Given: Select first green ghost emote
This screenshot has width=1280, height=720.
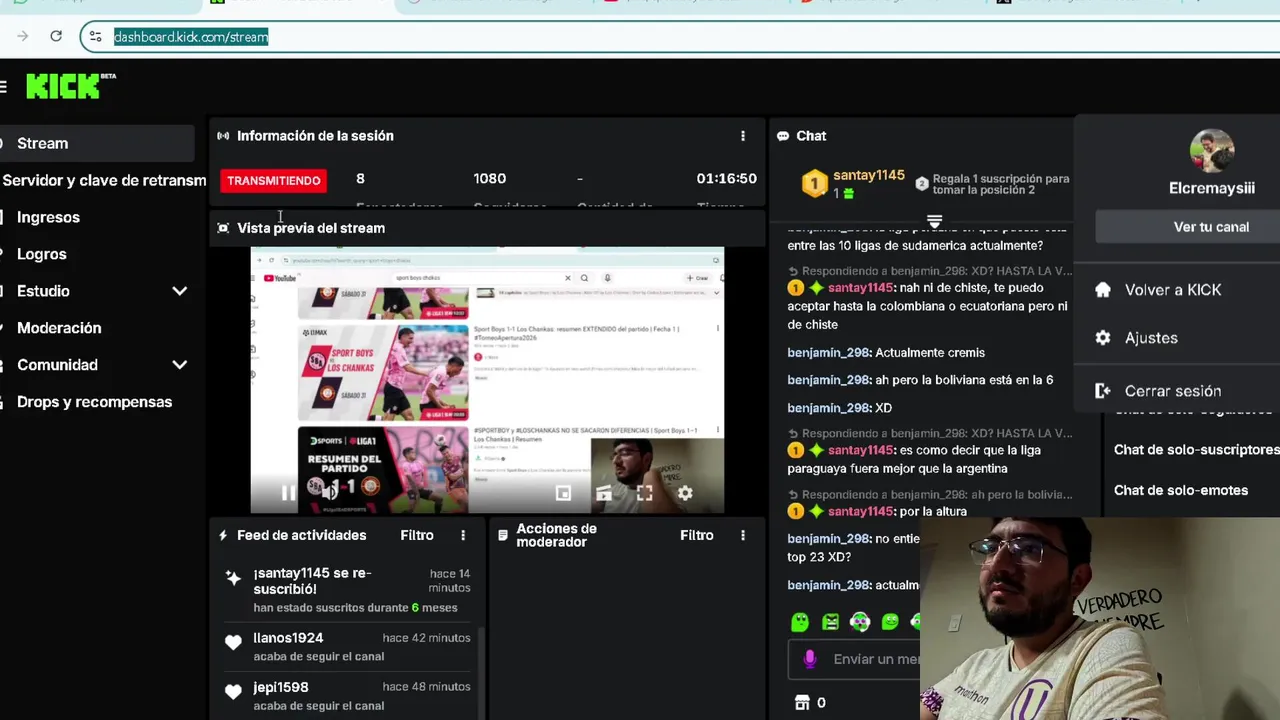Looking at the screenshot, I should click(x=800, y=622).
